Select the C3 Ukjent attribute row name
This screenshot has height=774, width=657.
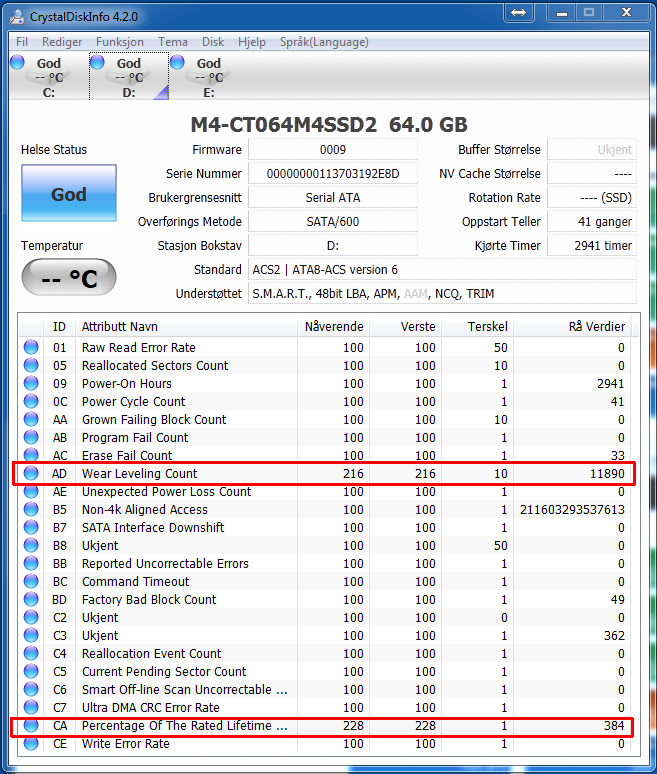(100, 635)
